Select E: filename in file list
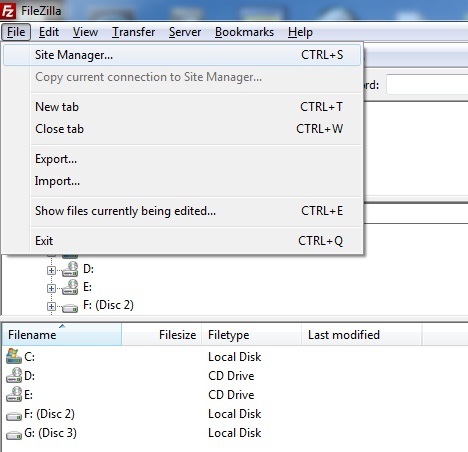This screenshot has width=468, height=452. point(29,395)
